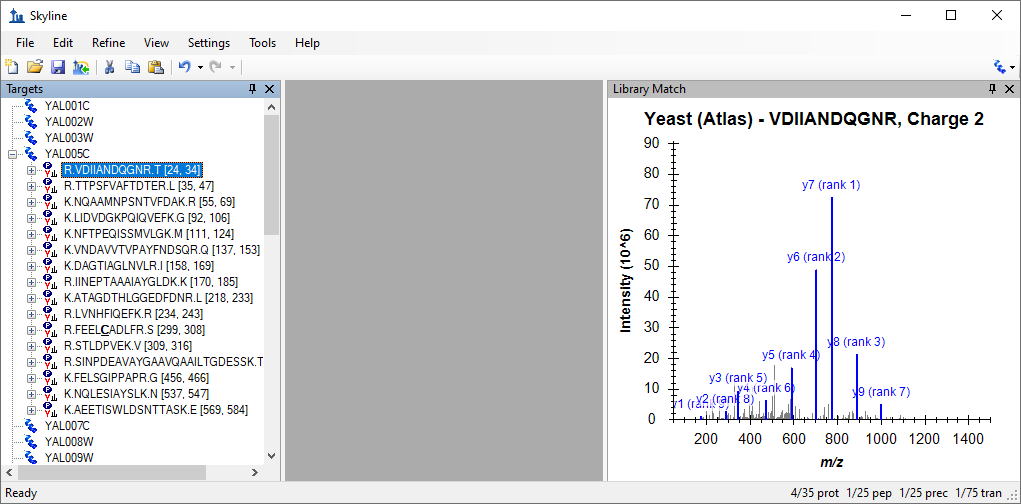The width and height of the screenshot is (1021, 504).
Task: Close the Targets panel
Action: pos(270,89)
